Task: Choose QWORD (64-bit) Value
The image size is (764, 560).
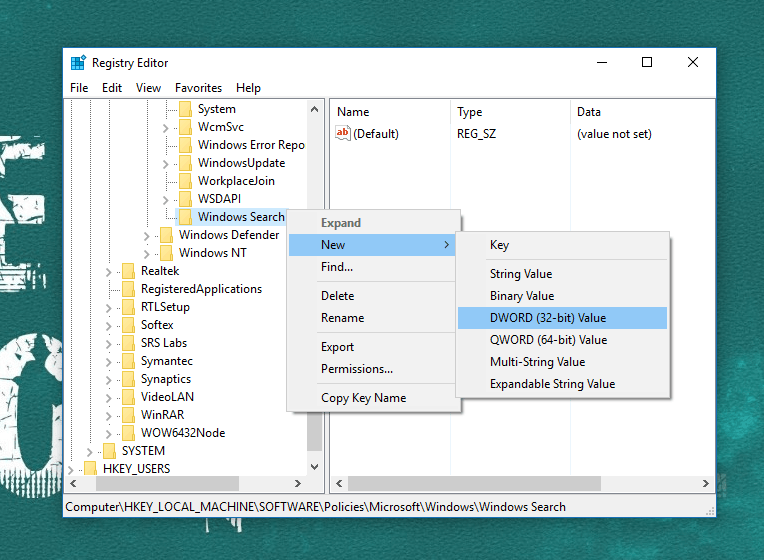Action: point(562,340)
